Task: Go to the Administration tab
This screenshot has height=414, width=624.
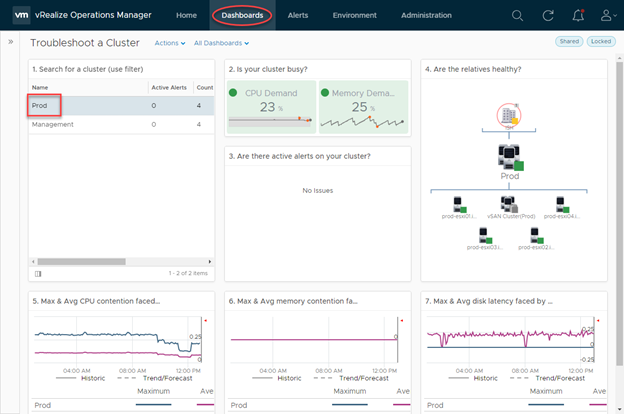Action: 426,15
